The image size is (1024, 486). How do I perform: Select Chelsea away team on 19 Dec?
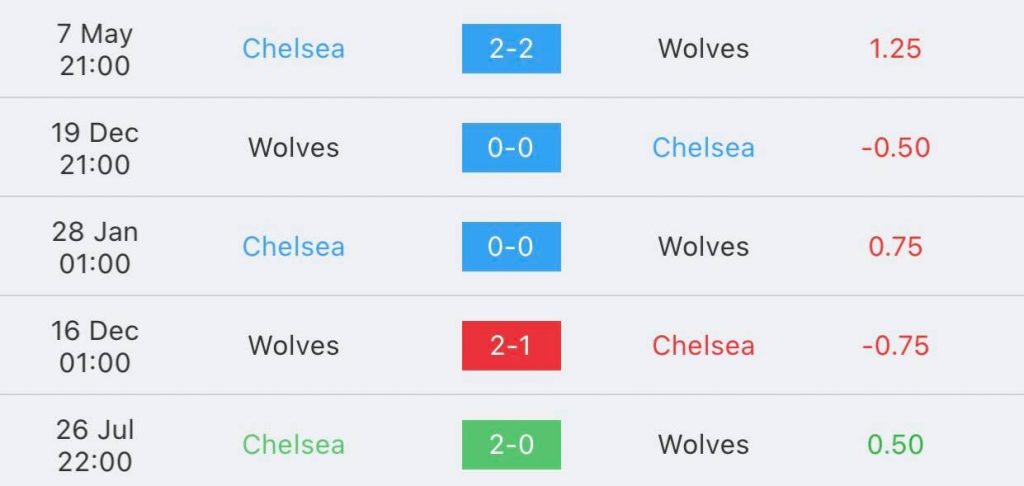point(703,148)
